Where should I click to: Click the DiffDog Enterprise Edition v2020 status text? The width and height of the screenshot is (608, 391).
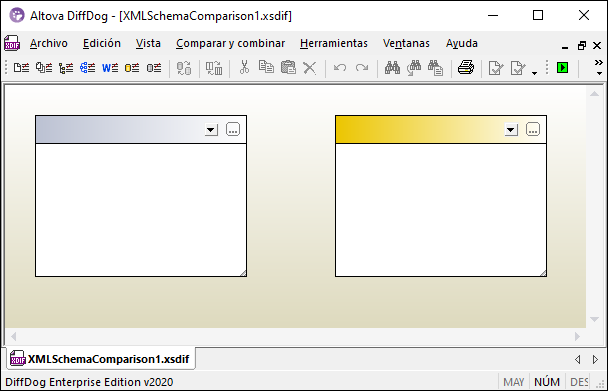[x=89, y=382]
